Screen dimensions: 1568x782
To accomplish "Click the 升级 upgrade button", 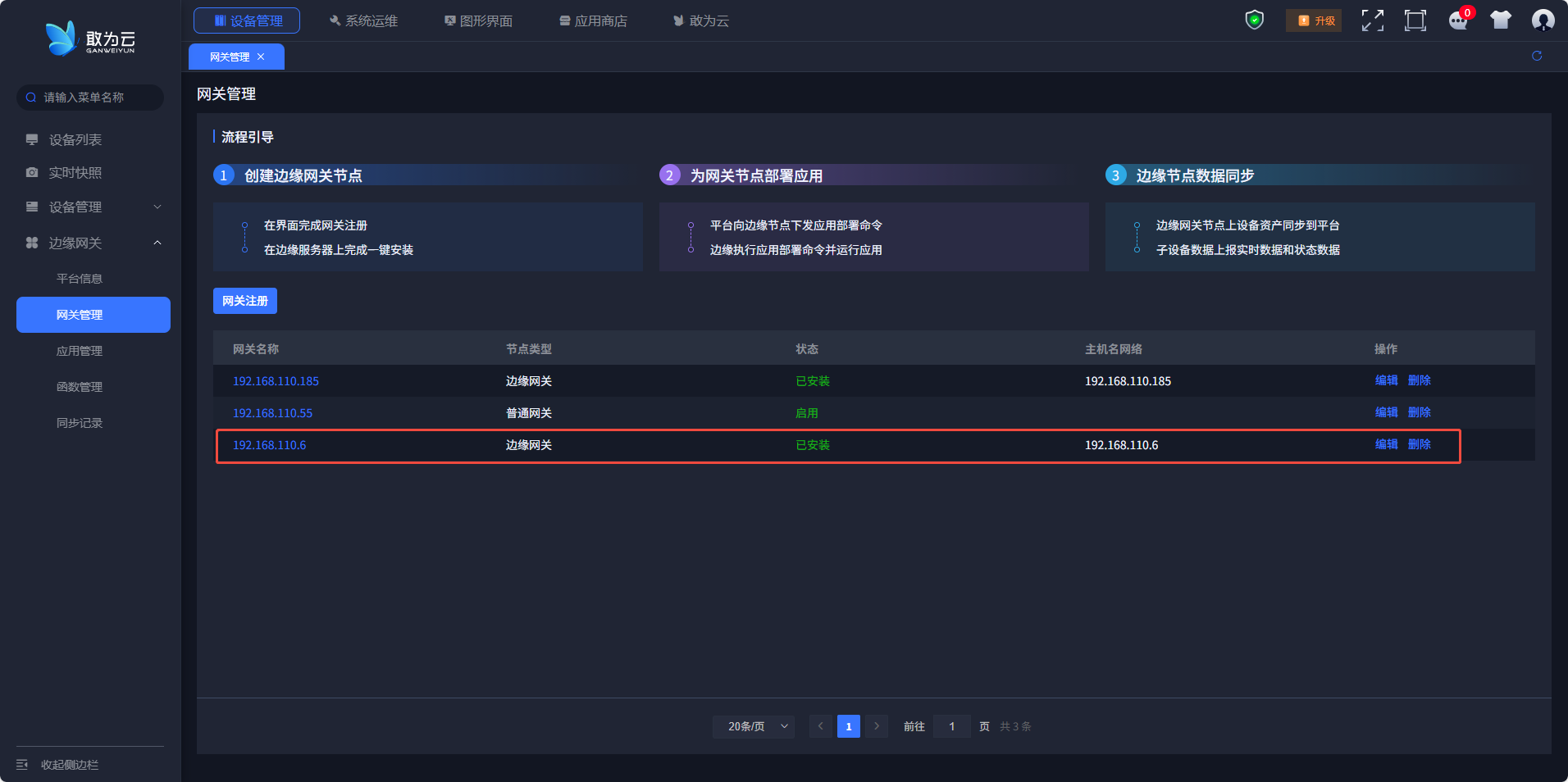I will pyautogui.click(x=1314, y=20).
